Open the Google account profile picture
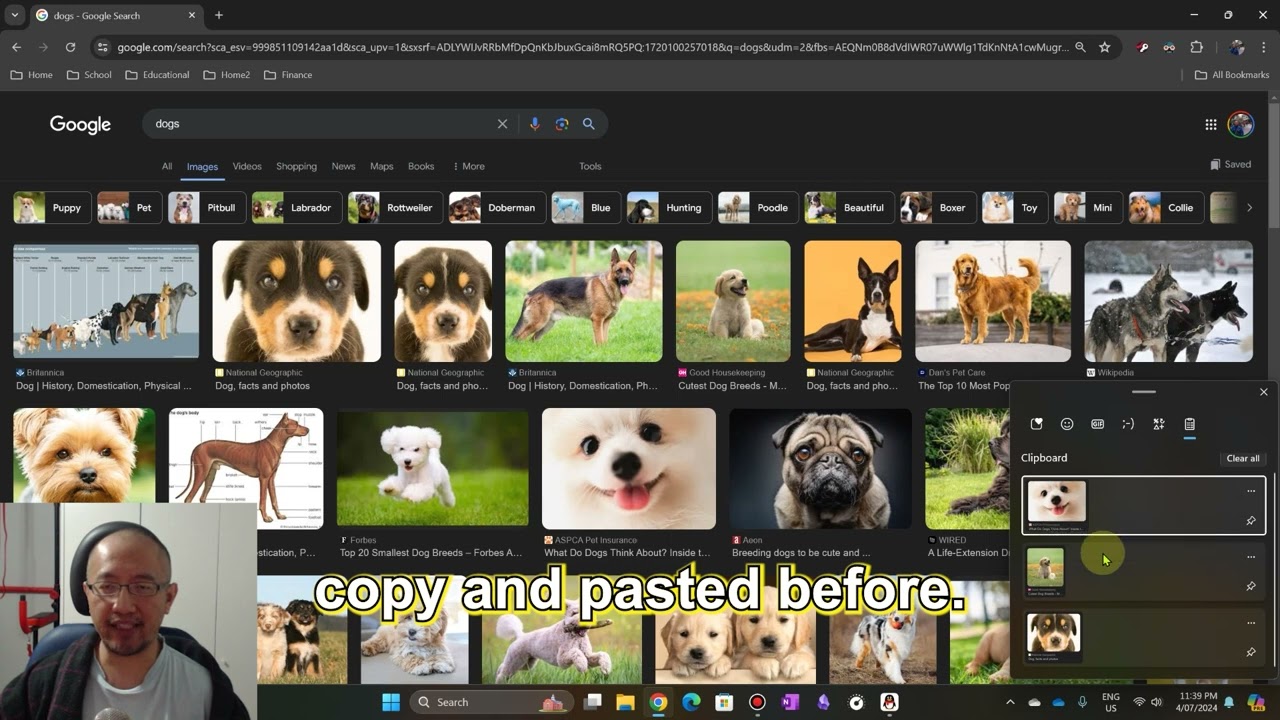This screenshot has height=720, width=1280. pyautogui.click(x=1241, y=124)
